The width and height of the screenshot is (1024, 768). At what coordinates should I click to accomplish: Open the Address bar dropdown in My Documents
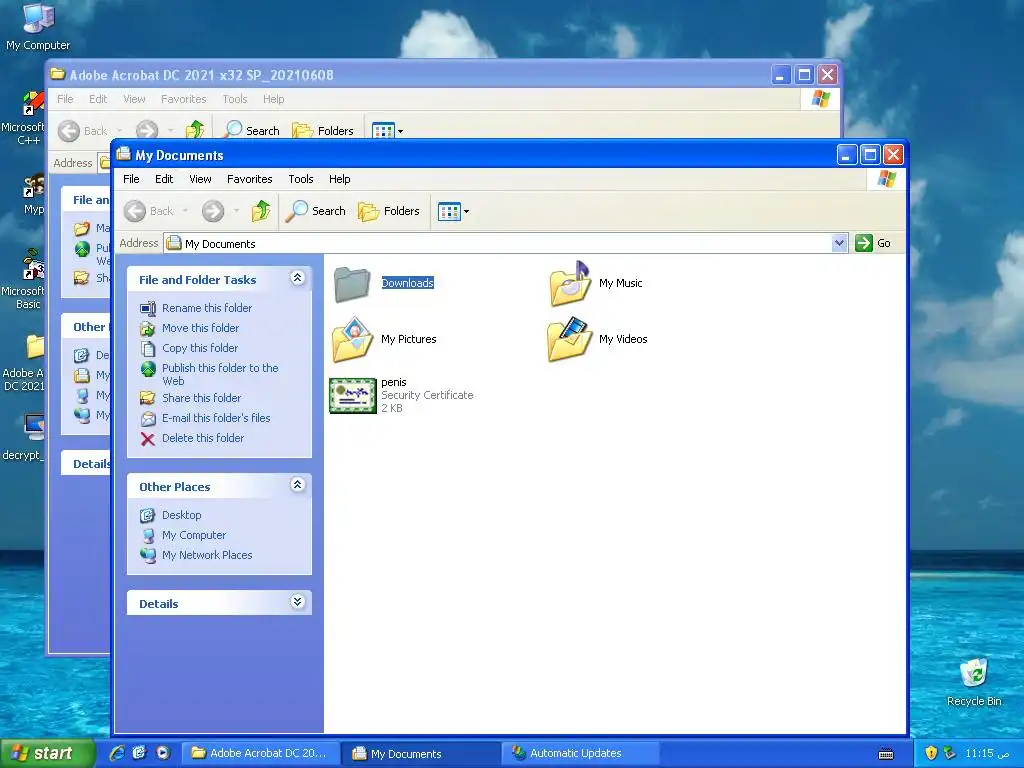pyautogui.click(x=839, y=244)
